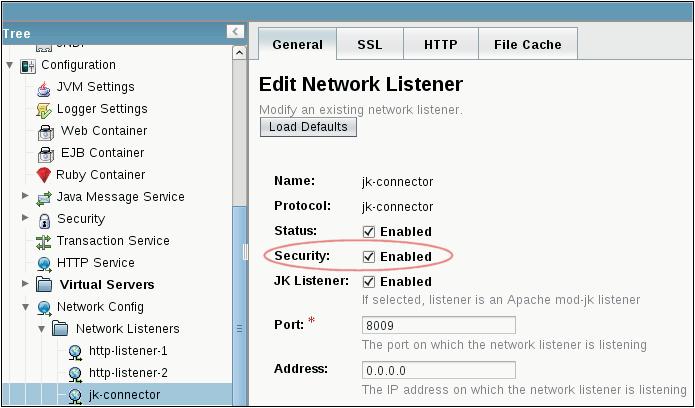Expand the Virtual Servers tree node
This screenshot has height=408, width=695.
click(25, 284)
